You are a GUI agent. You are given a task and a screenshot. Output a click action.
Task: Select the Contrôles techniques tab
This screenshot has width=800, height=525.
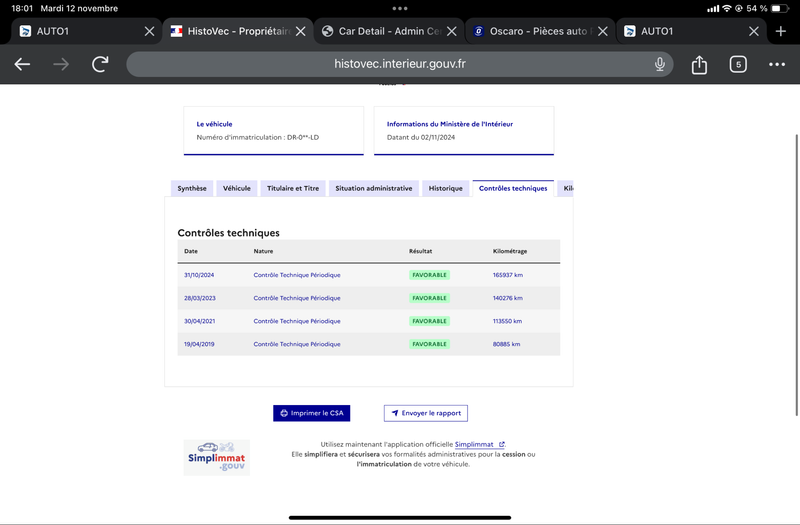point(513,188)
